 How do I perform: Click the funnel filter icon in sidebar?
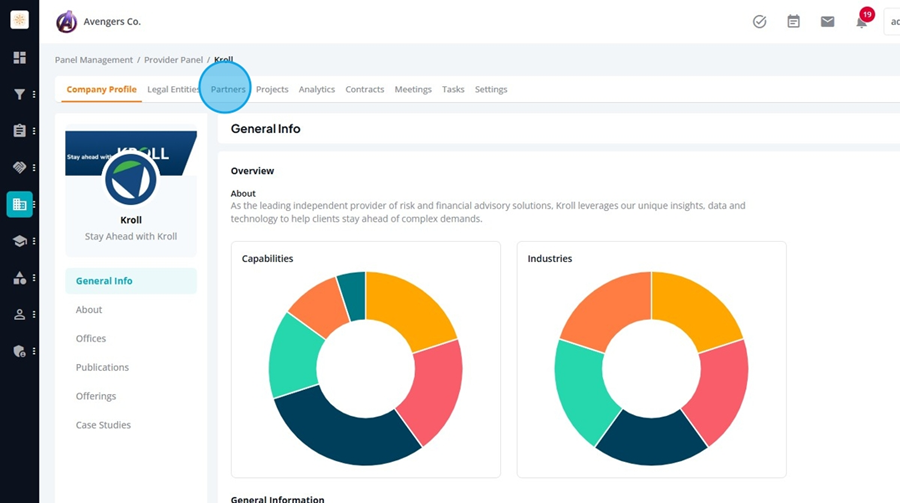(x=20, y=94)
